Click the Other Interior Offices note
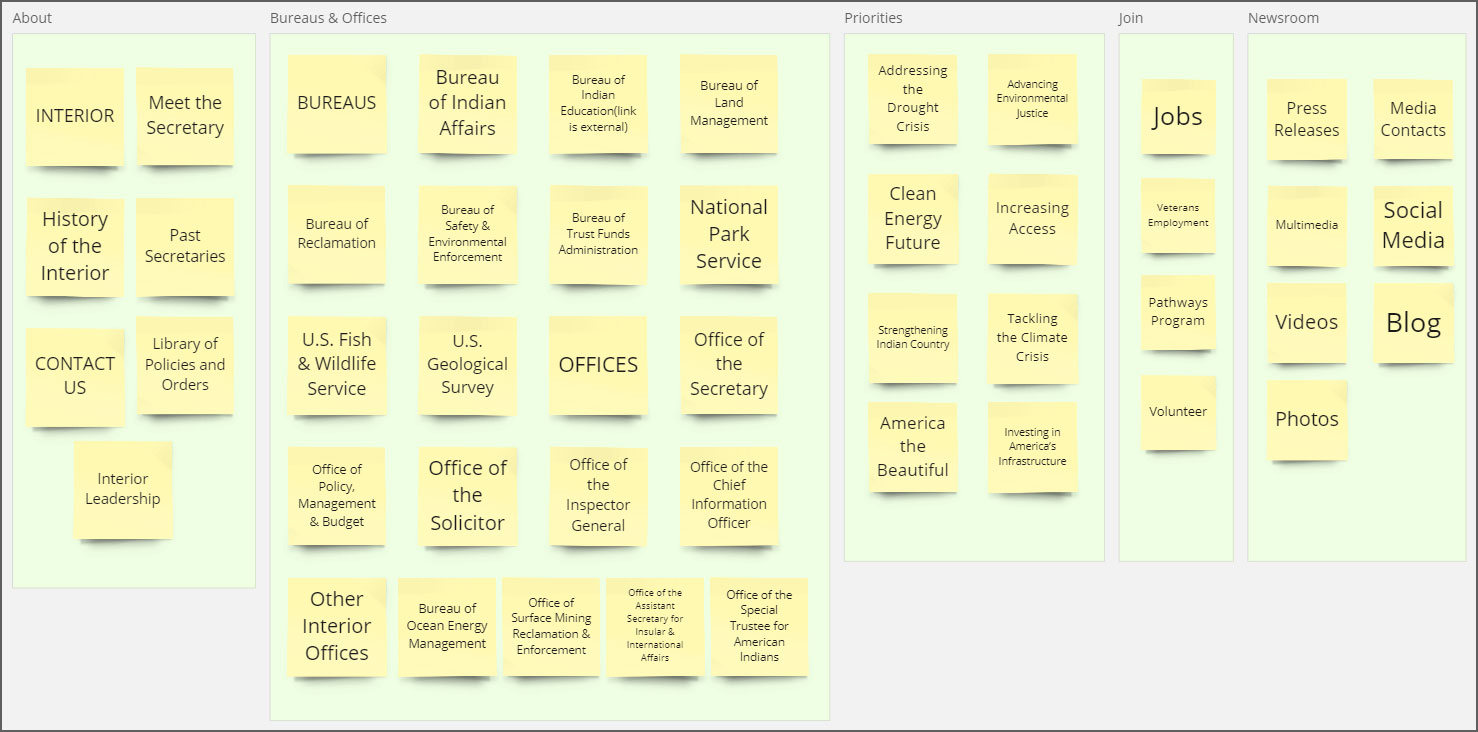The height and width of the screenshot is (732, 1478). tap(337, 627)
